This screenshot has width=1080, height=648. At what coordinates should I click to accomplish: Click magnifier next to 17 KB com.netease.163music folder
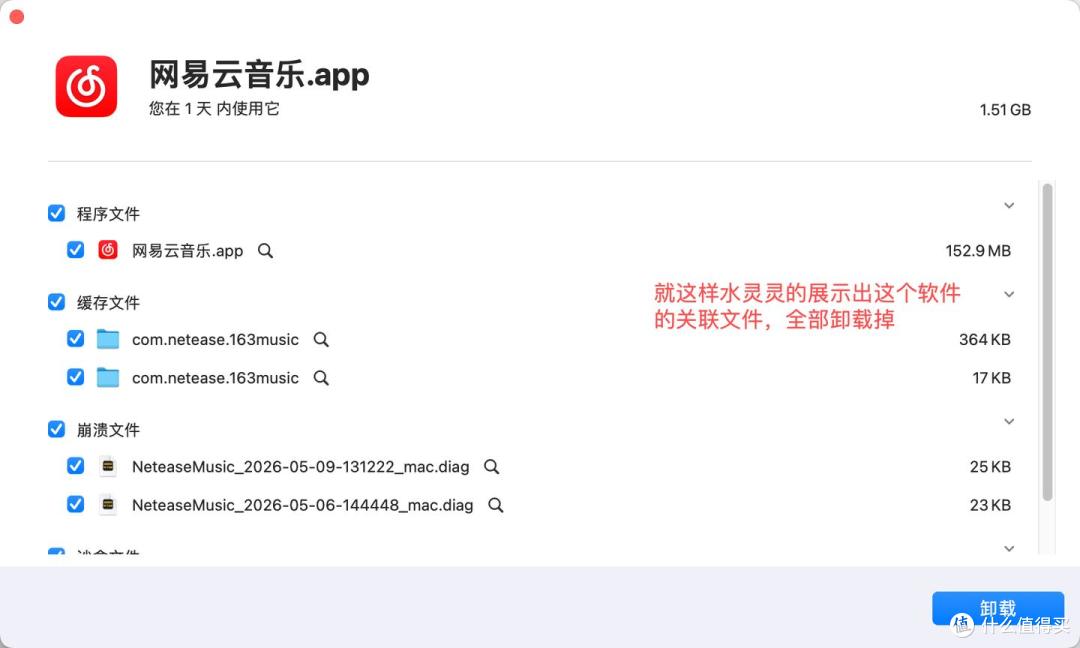[x=321, y=378]
